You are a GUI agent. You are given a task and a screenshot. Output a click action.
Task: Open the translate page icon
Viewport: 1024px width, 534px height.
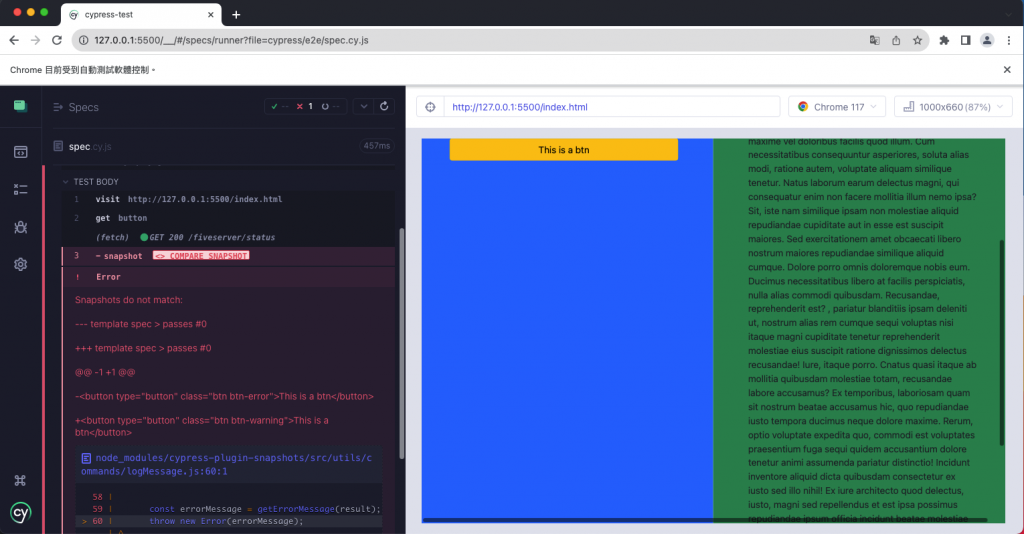(x=874, y=40)
